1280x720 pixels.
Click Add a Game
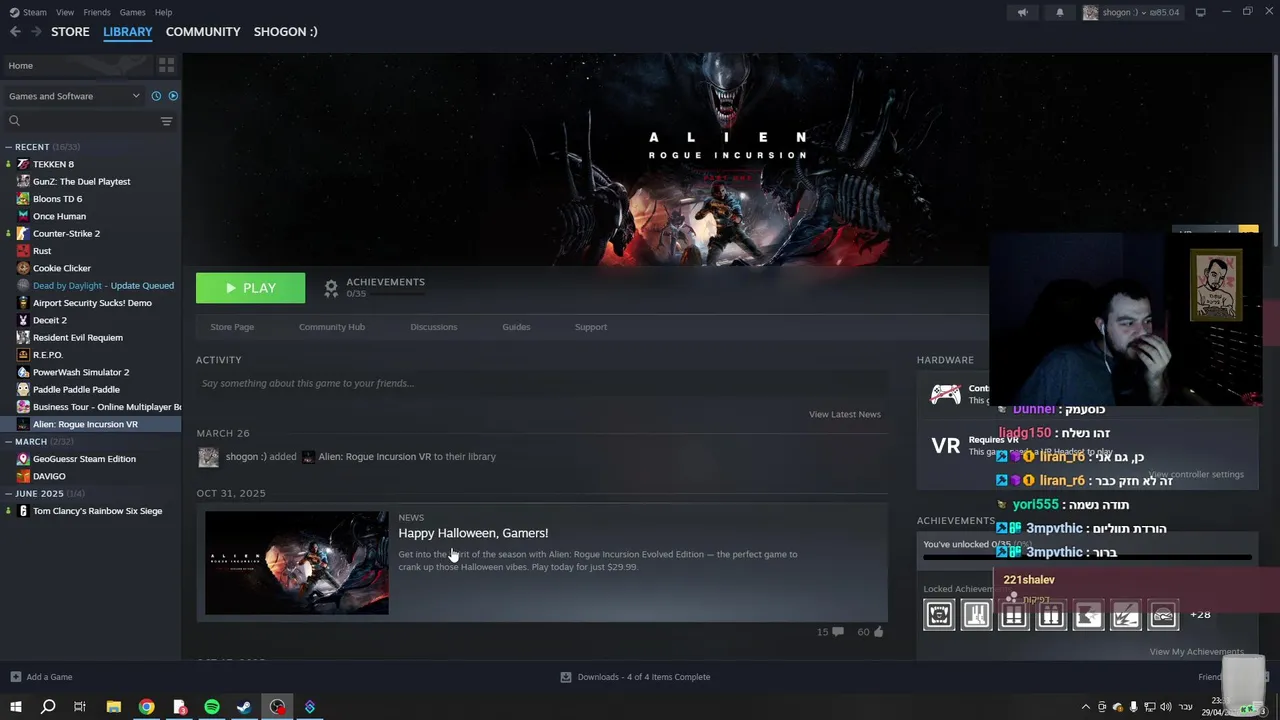pos(41,677)
